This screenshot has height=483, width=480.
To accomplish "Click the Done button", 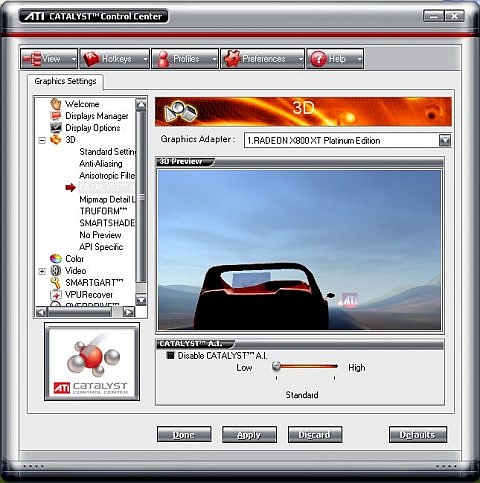I will 184,435.
